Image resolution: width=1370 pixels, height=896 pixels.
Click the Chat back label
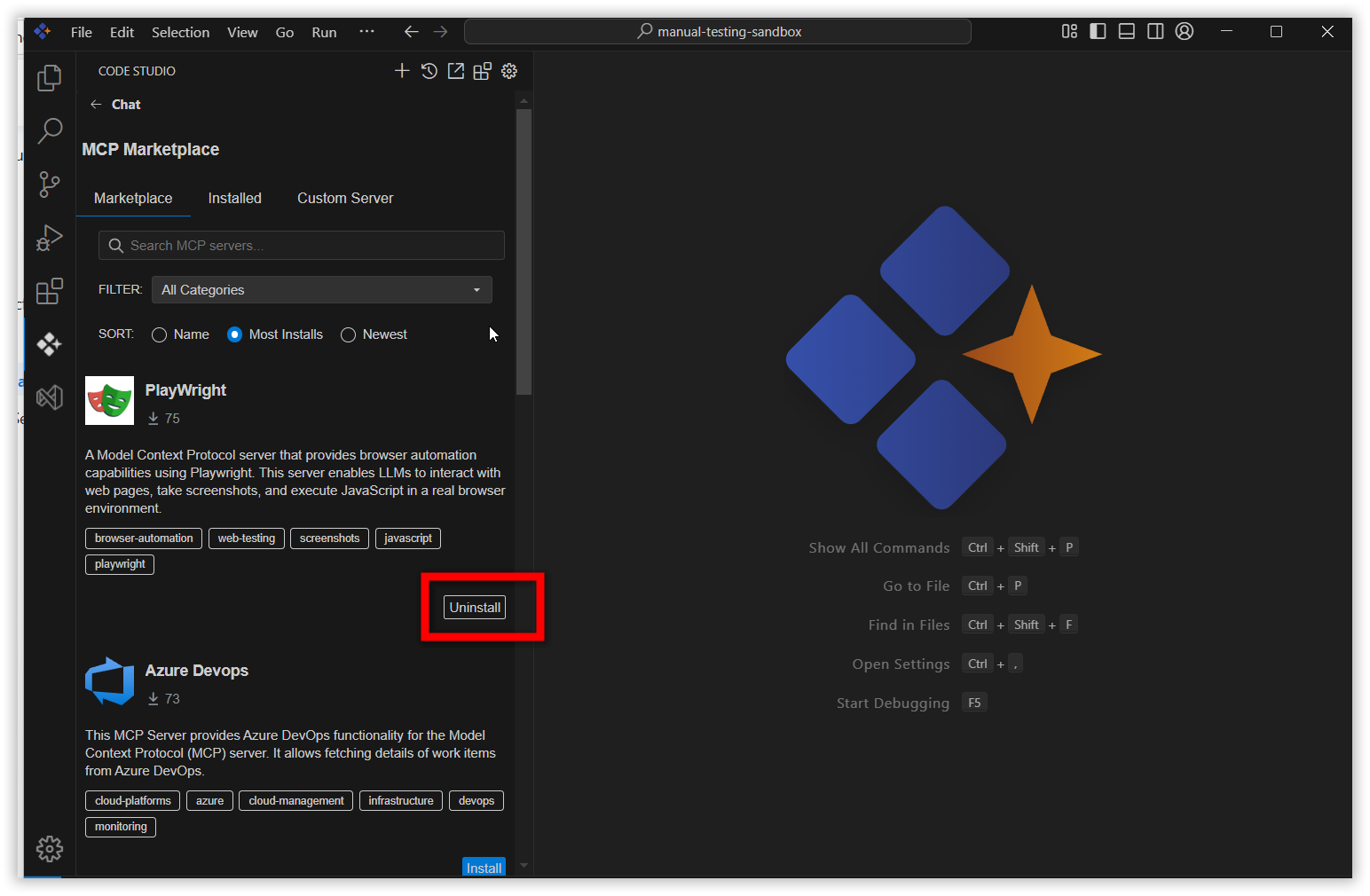[x=126, y=105]
